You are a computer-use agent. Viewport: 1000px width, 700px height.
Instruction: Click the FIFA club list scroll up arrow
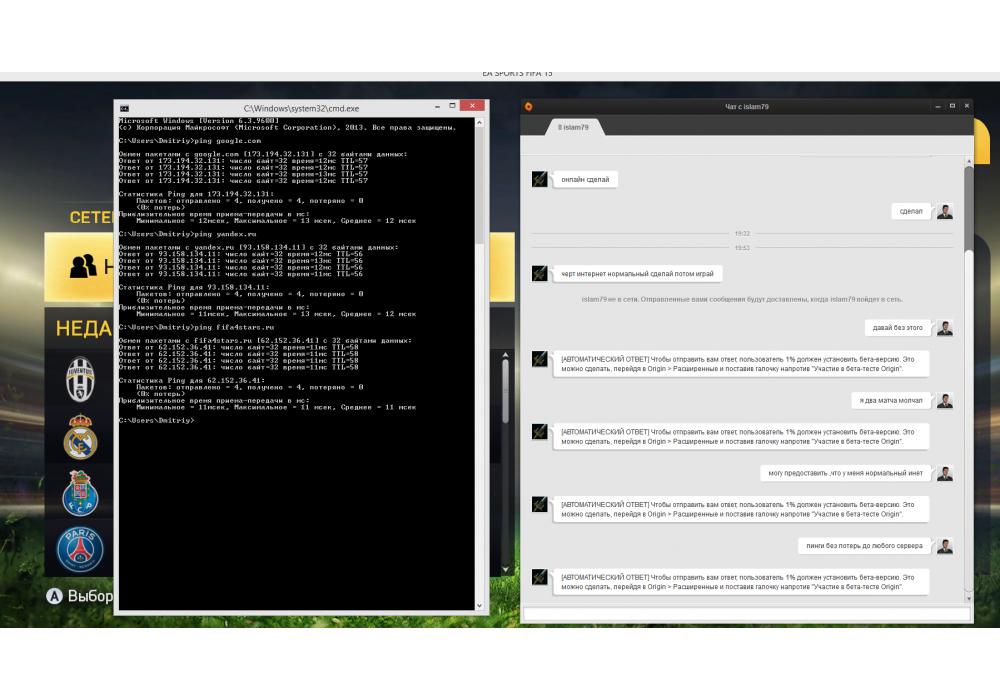pos(505,354)
